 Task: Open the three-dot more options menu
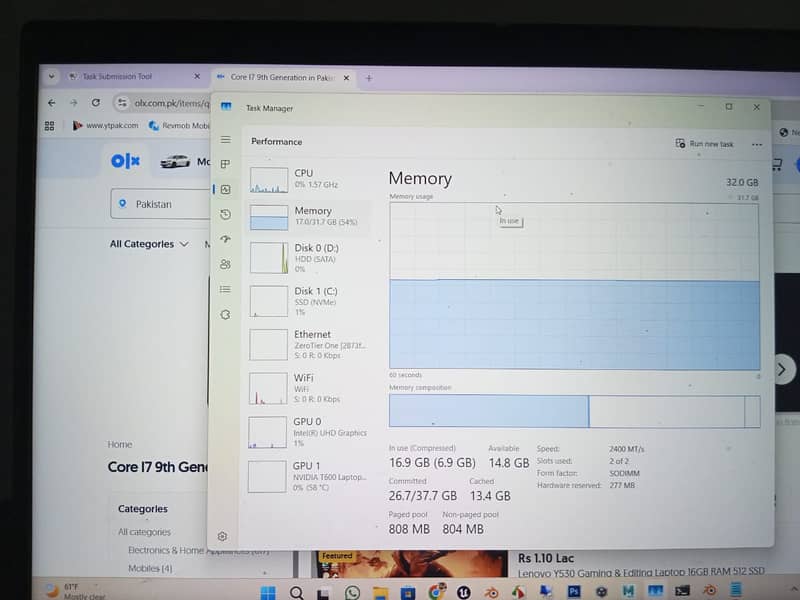tap(757, 144)
